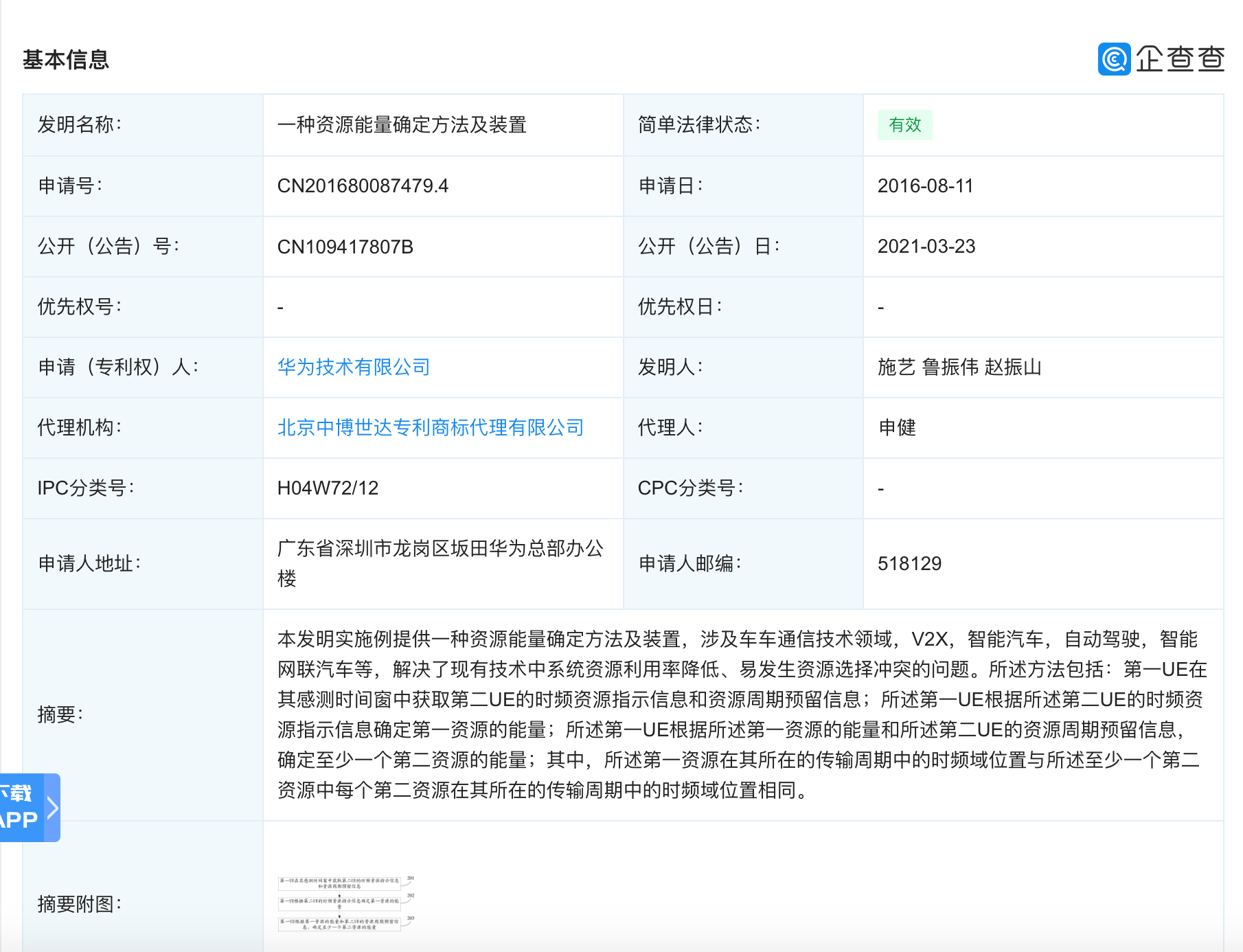The height and width of the screenshot is (952, 1243).
Task: Click the CPC分类号 label cell
Action: pos(743,488)
